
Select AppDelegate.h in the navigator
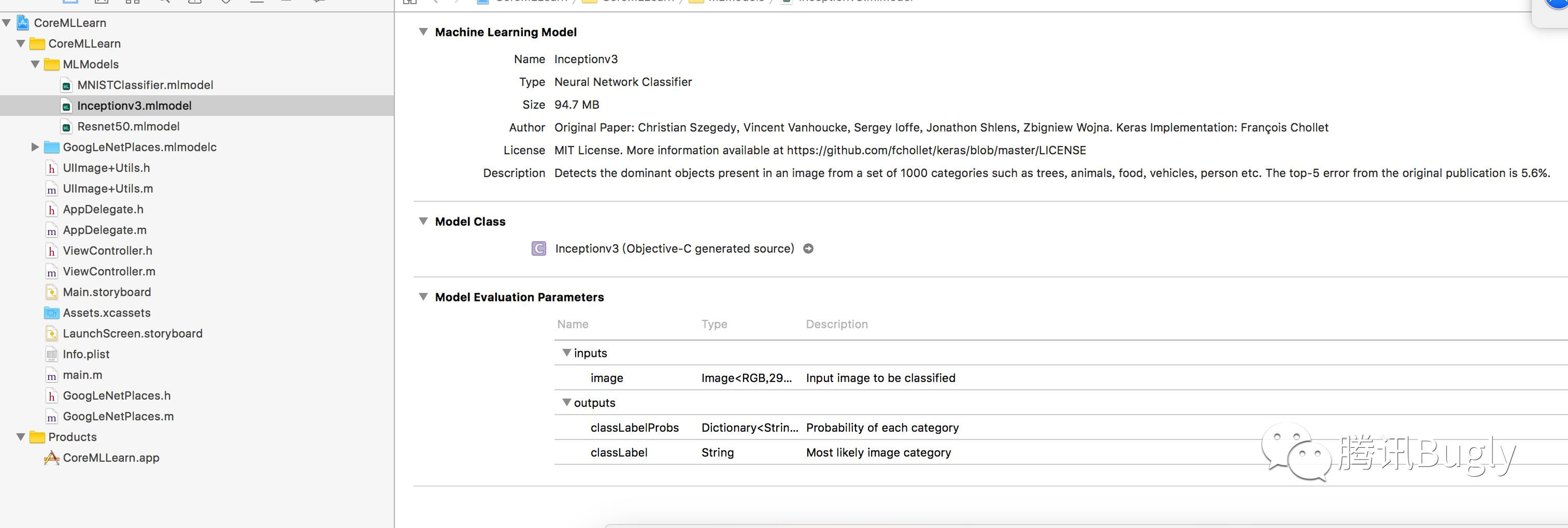103,209
